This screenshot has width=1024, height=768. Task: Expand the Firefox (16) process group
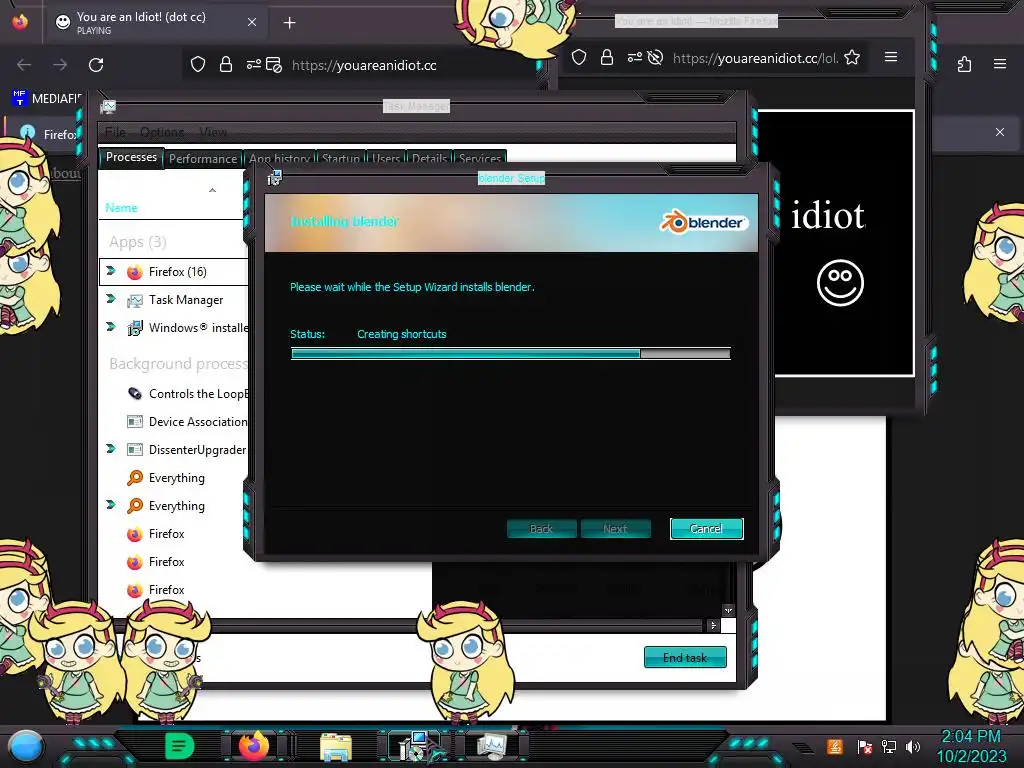coord(111,271)
